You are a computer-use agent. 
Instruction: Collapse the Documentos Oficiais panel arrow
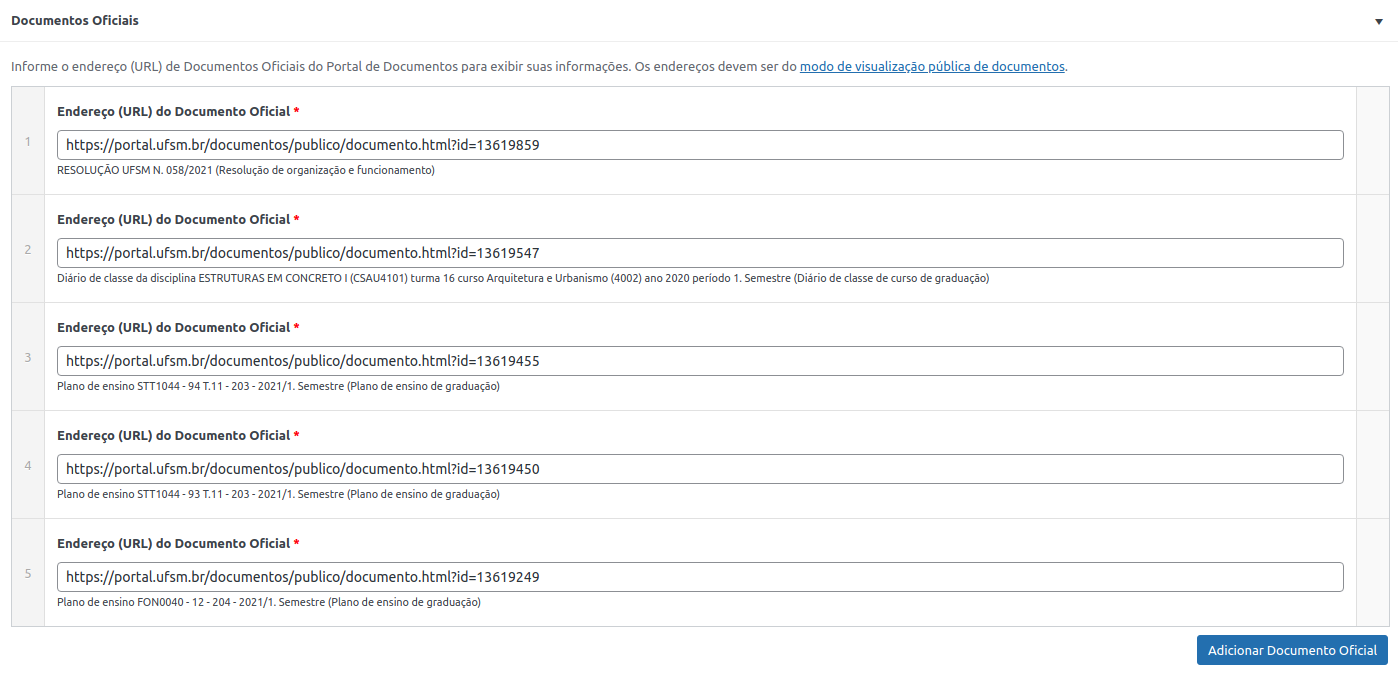pos(1379,21)
